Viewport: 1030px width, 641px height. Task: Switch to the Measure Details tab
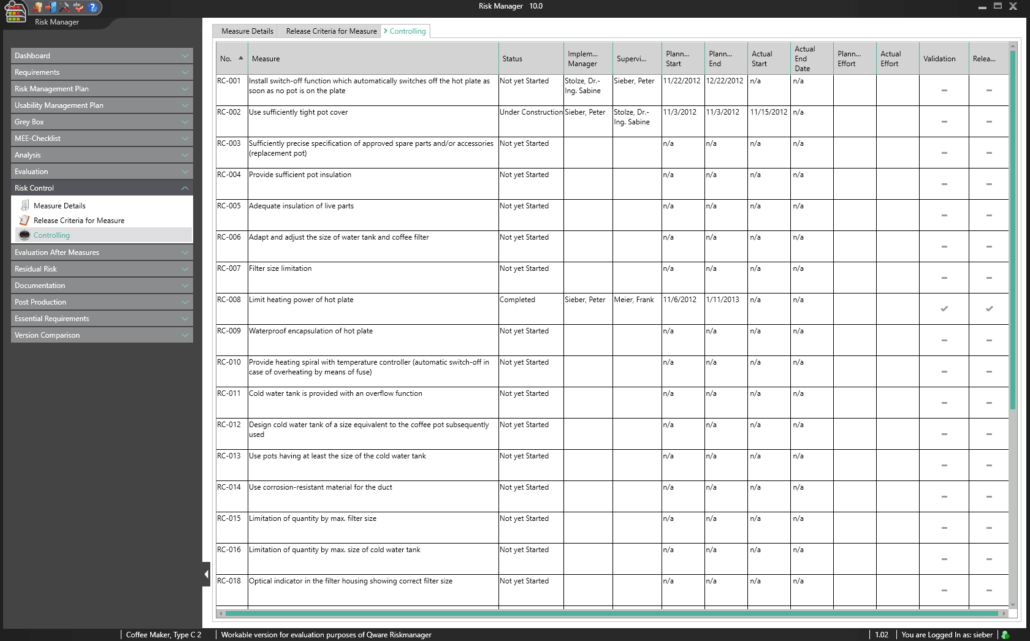[x=247, y=31]
